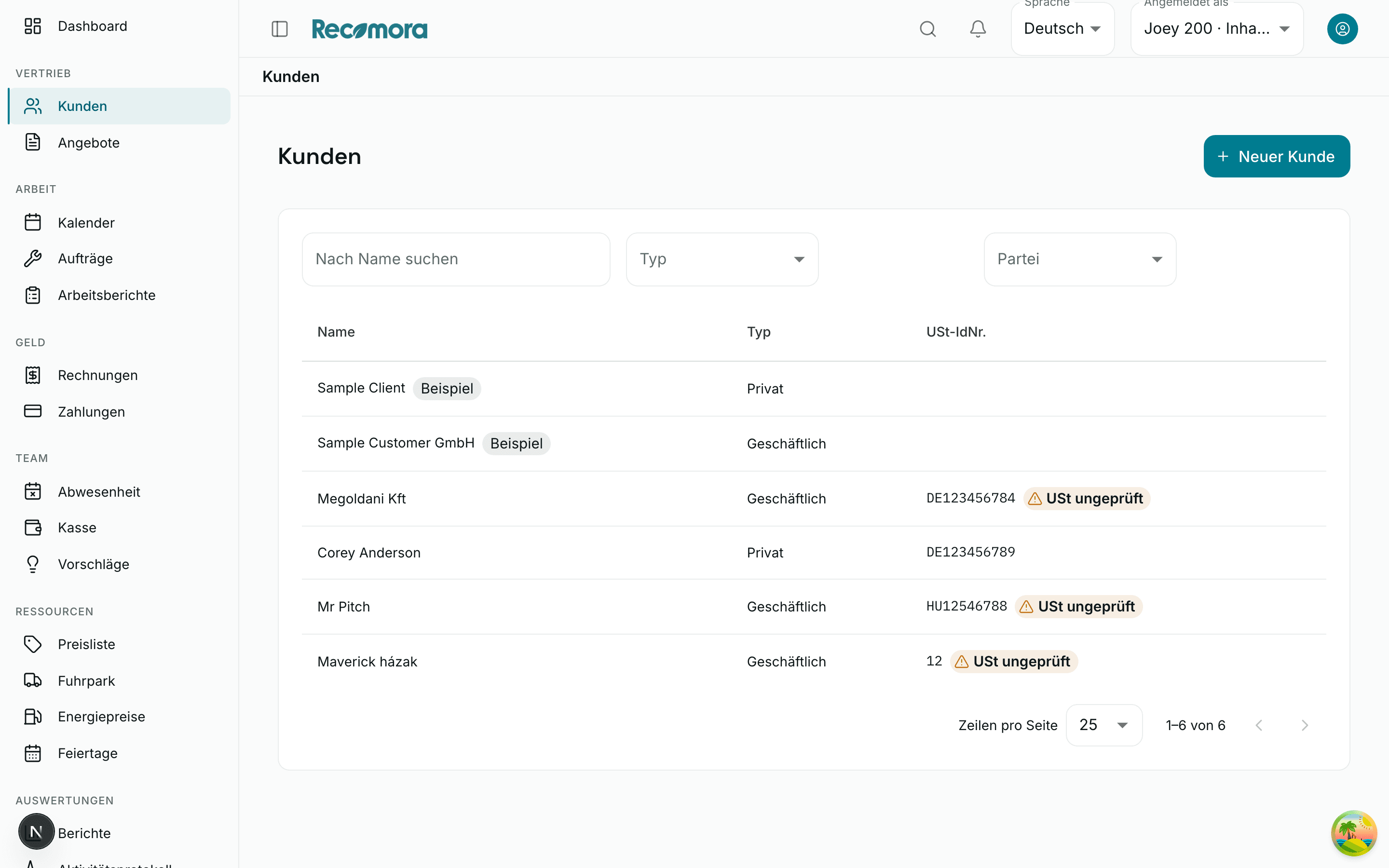This screenshot has width=1389, height=868.
Task: Click the Zahlungen card icon
Action: coord(33,411)
